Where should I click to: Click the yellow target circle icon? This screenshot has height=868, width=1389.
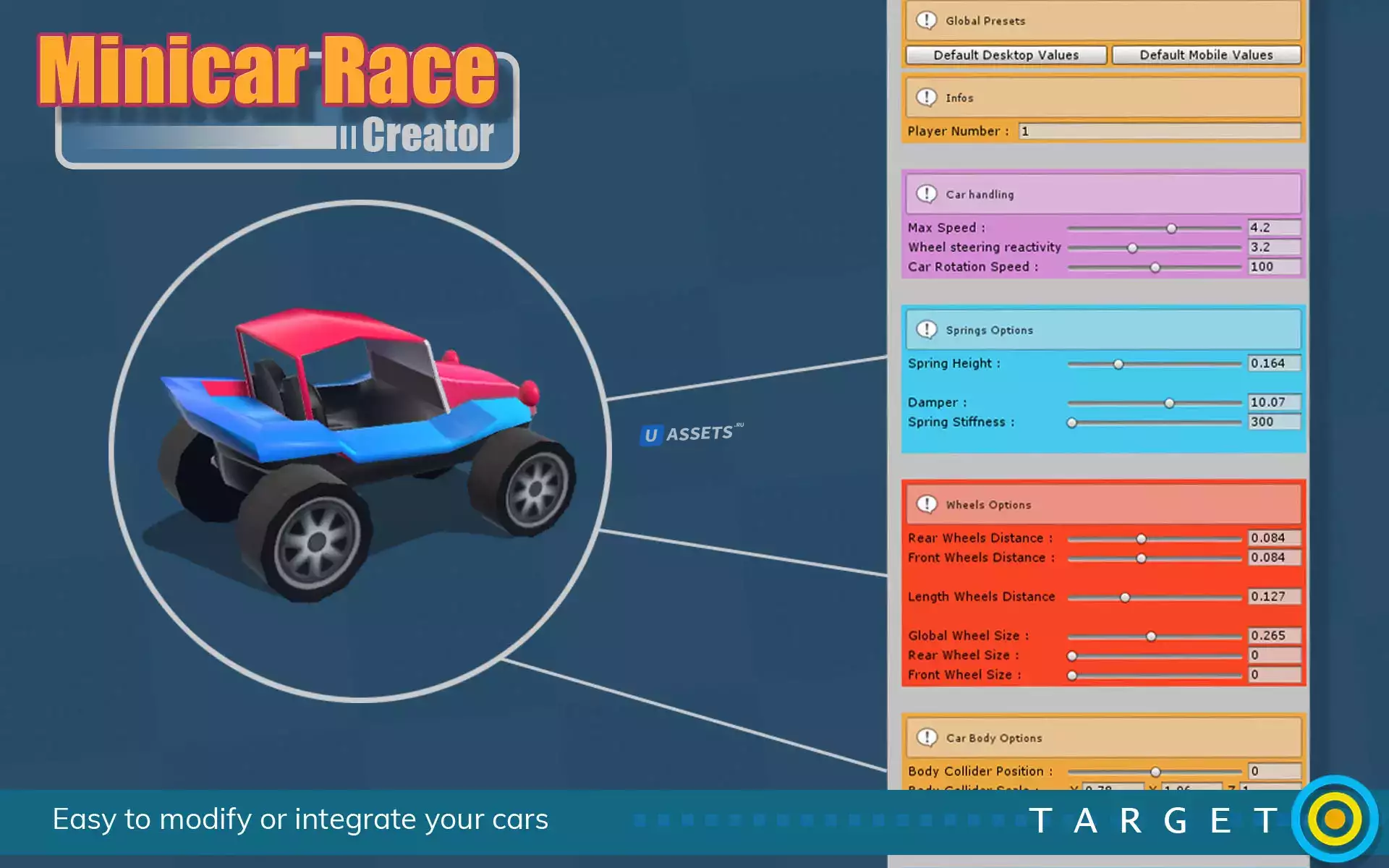point(1335,819)
